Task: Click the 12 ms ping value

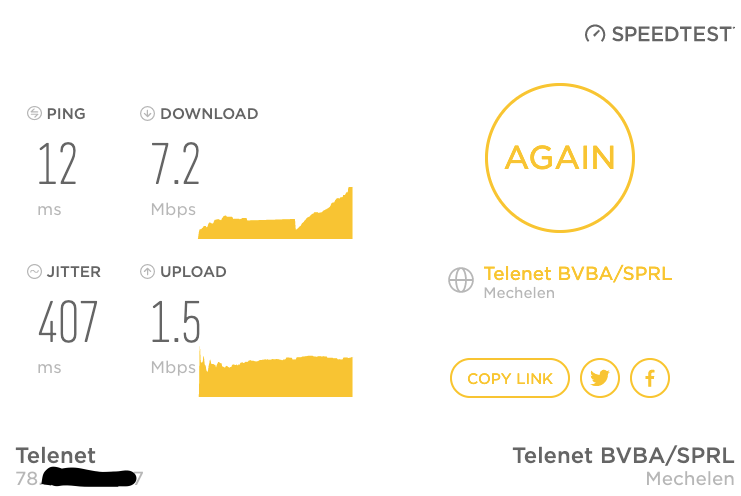Action: click(57, 163)
